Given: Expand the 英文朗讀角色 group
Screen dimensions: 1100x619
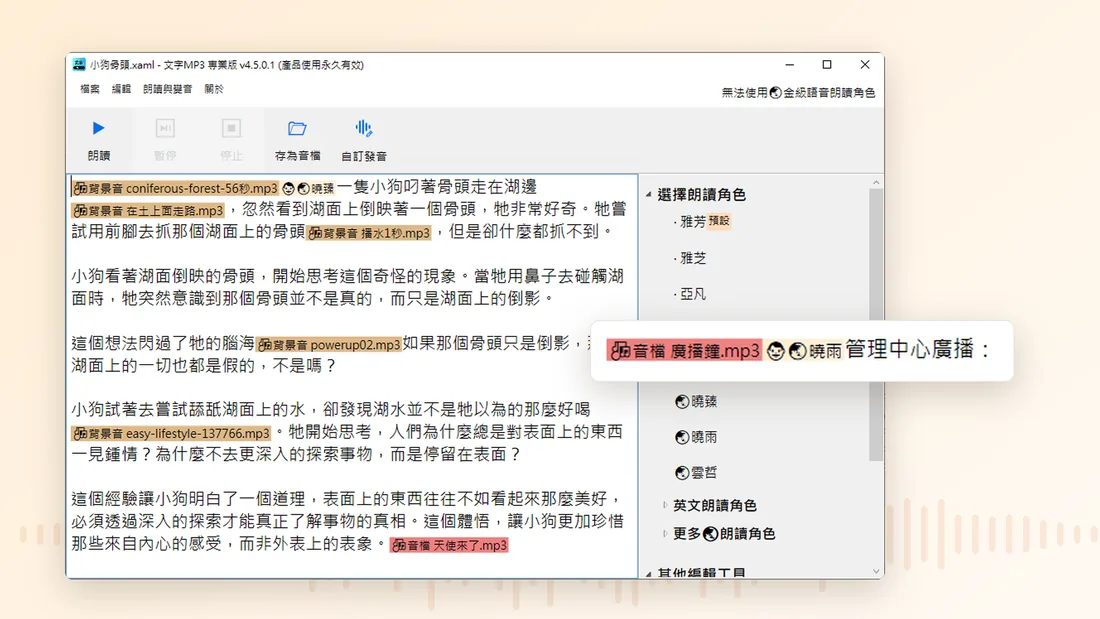Looking at the screenshot, I should (664, 505).
